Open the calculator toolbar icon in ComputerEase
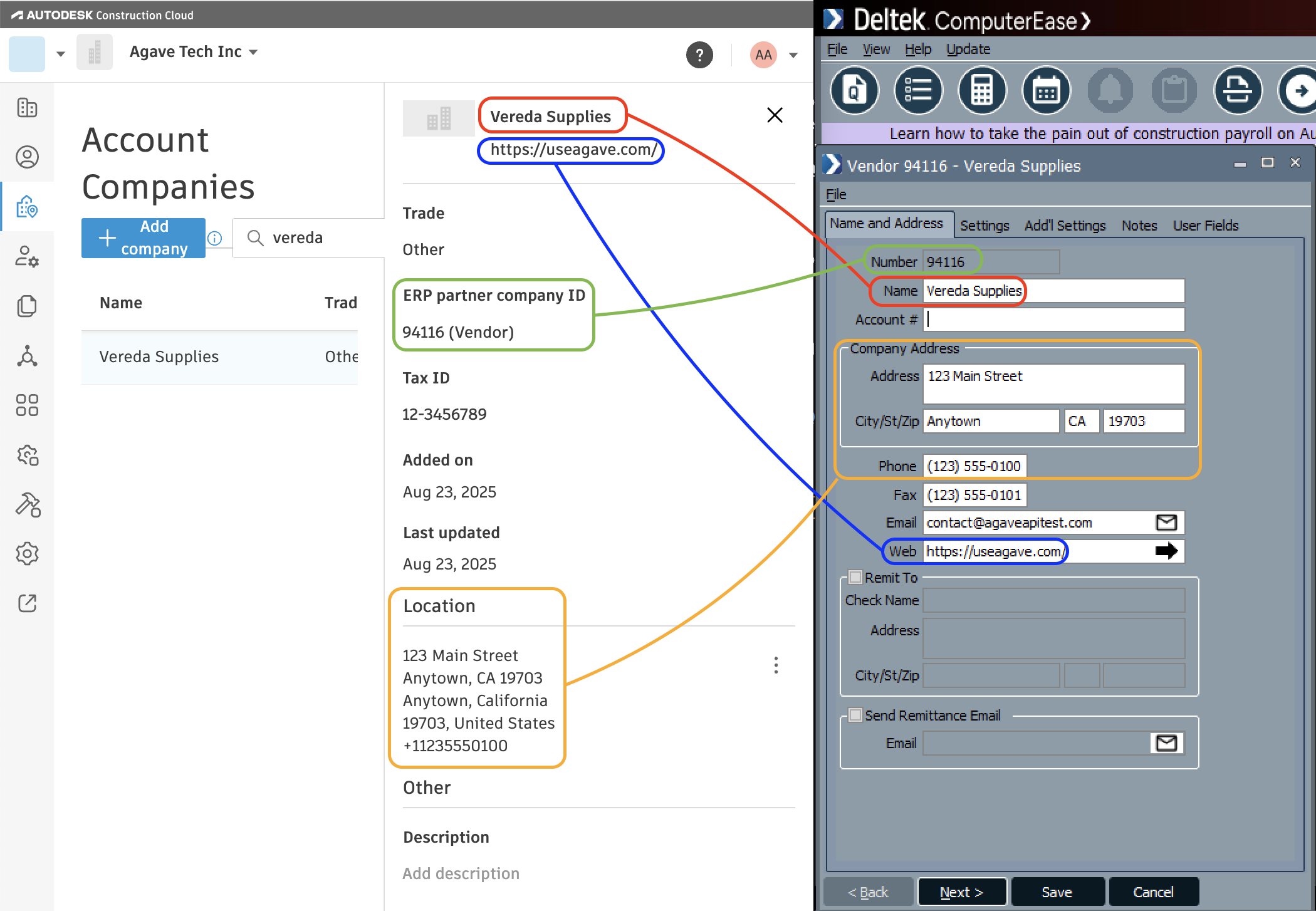Screen dimensions: 1316x911 [983, 91]
